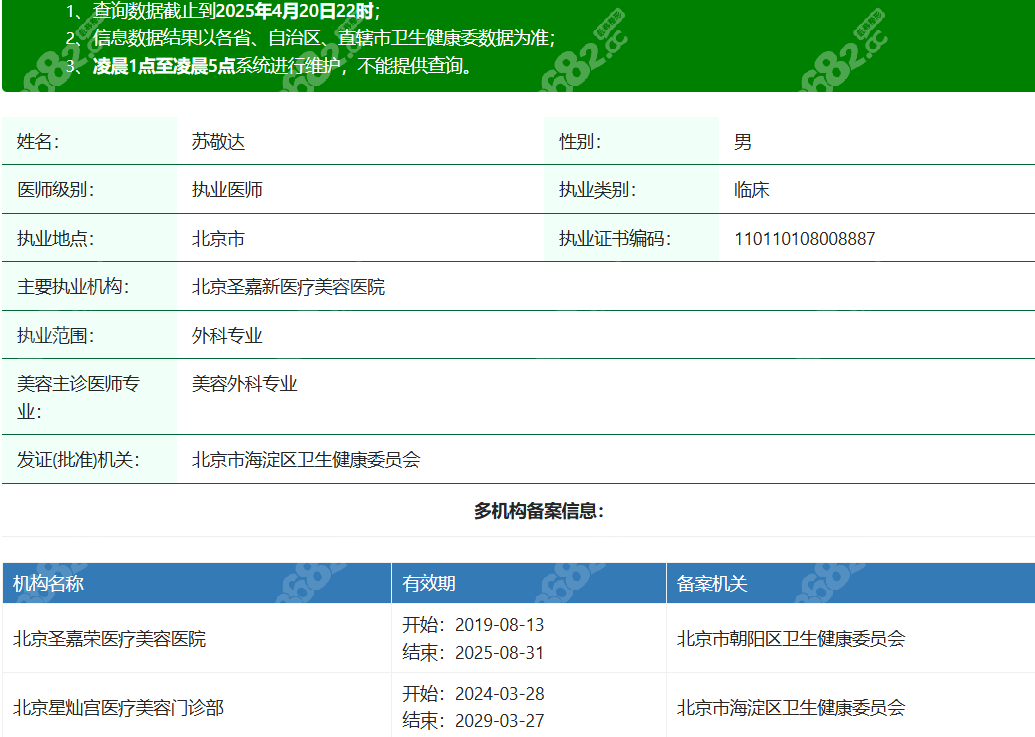Click the 执业范围 label
The image size is (1035, 737).
55,336
